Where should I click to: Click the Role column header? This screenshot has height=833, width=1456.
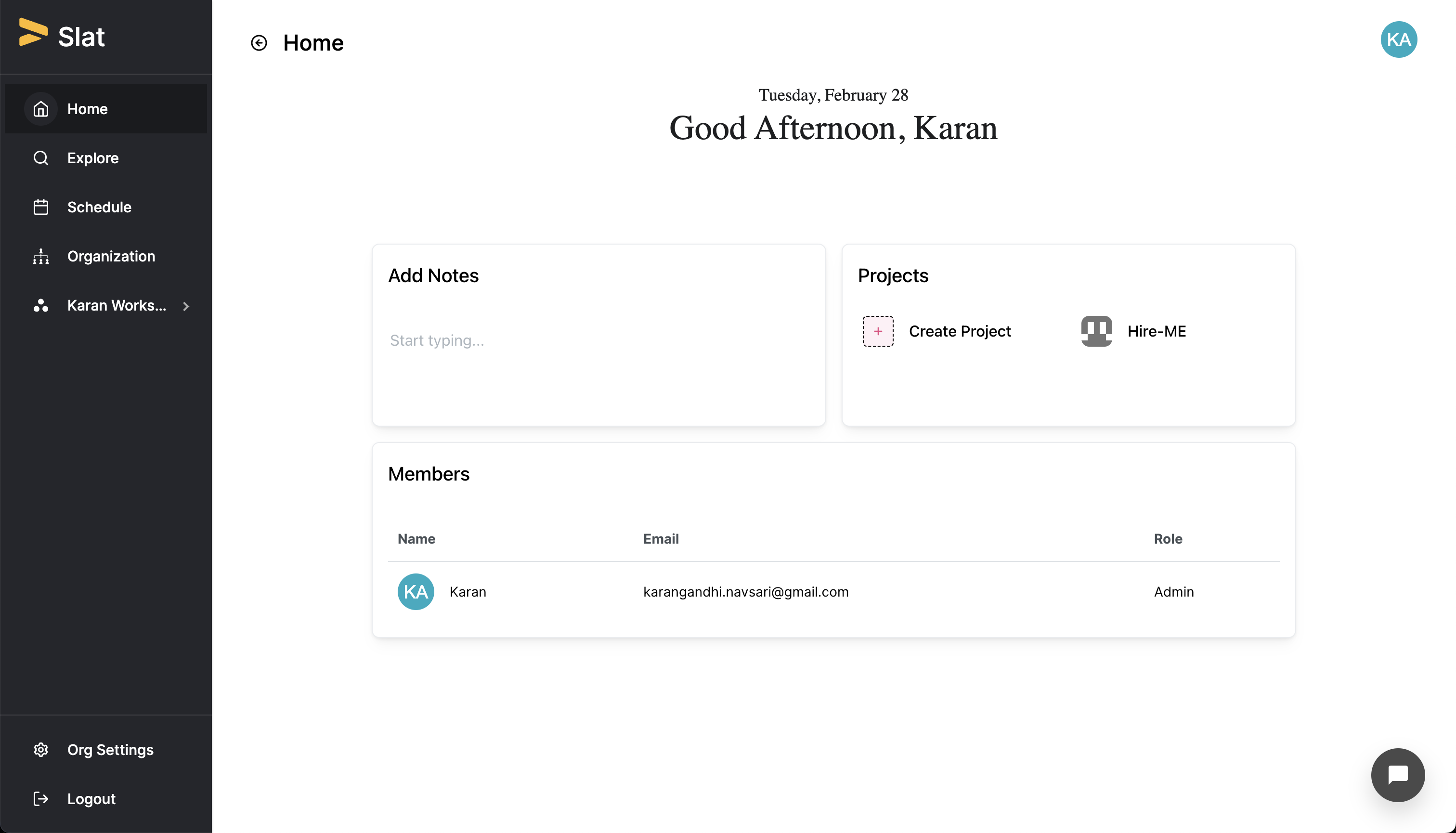pos(1168,539)
